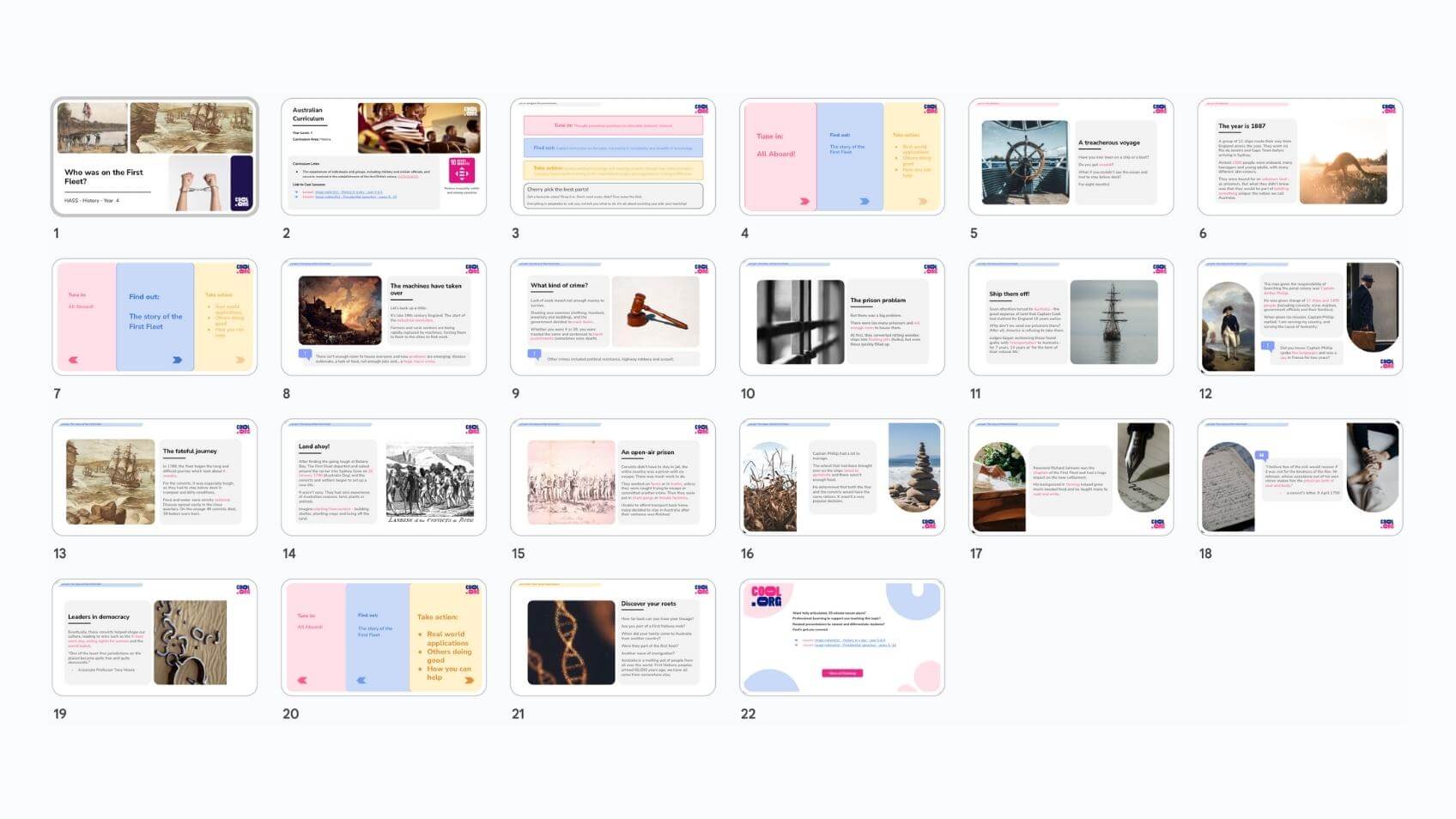Select the A treacherous voyage slide
This screenshot has height=819, width=1456.
coord(1071,157)
